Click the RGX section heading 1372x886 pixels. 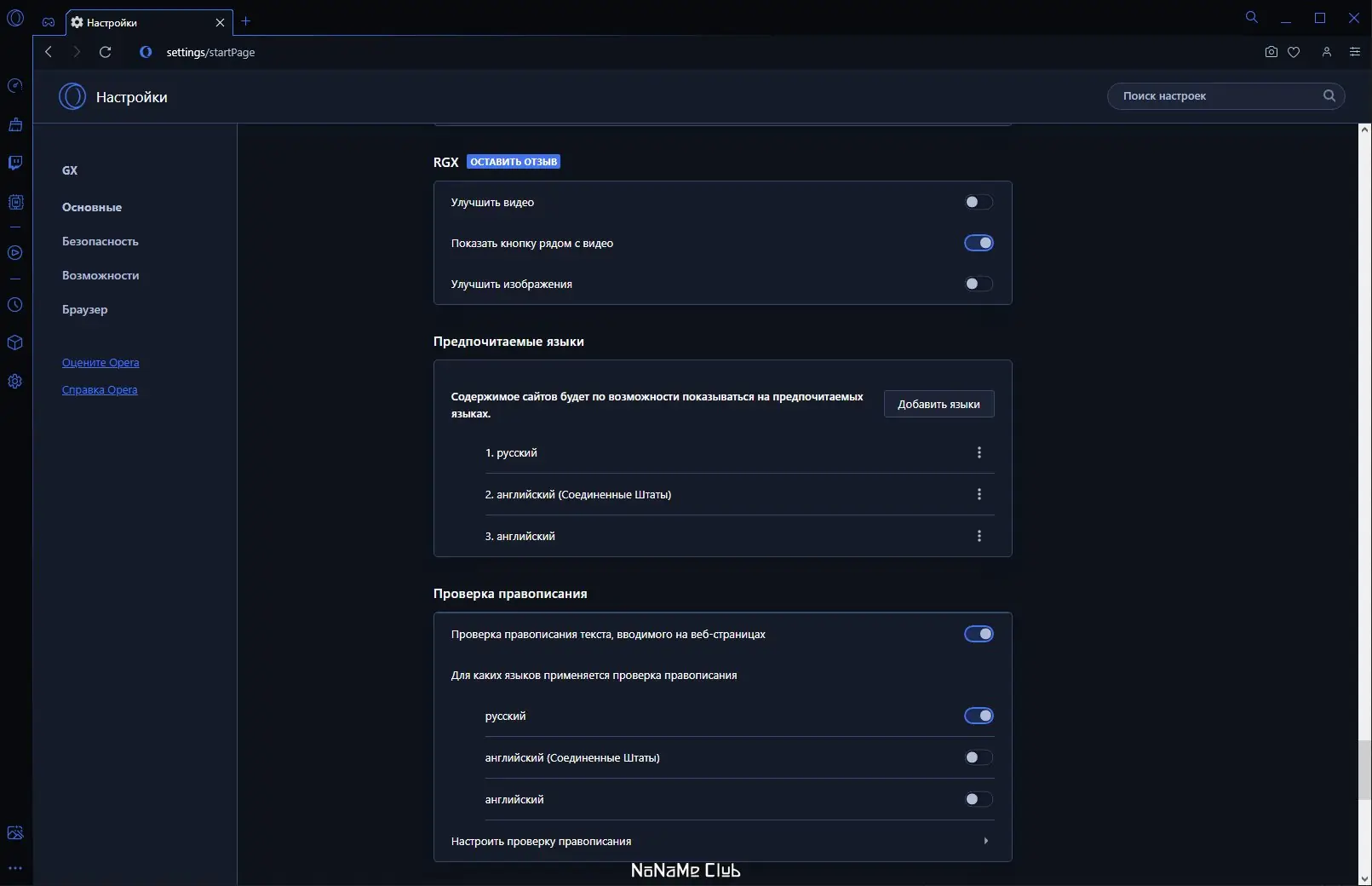click(445, 162)
